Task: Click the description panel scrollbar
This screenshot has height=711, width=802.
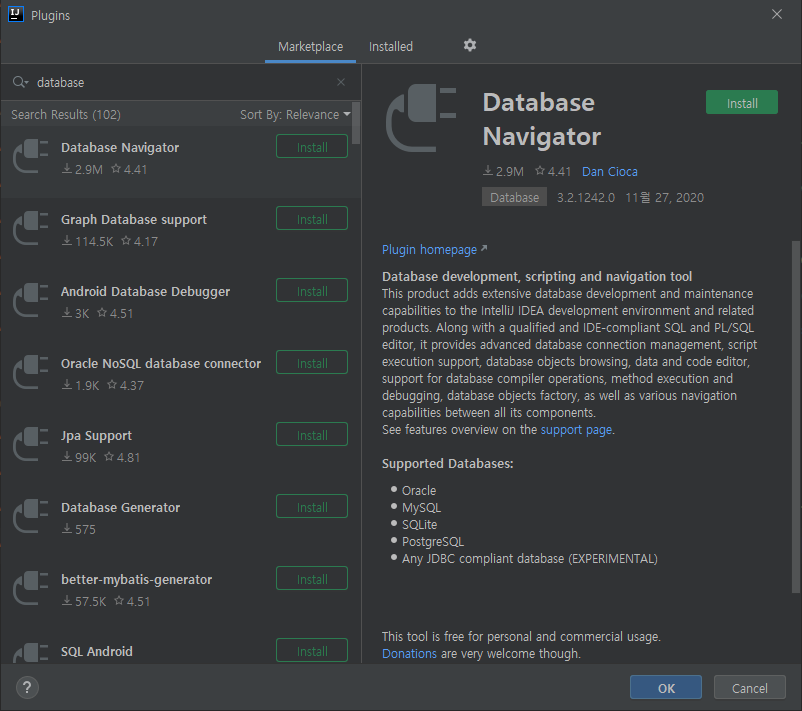Action: coord(795,416)
